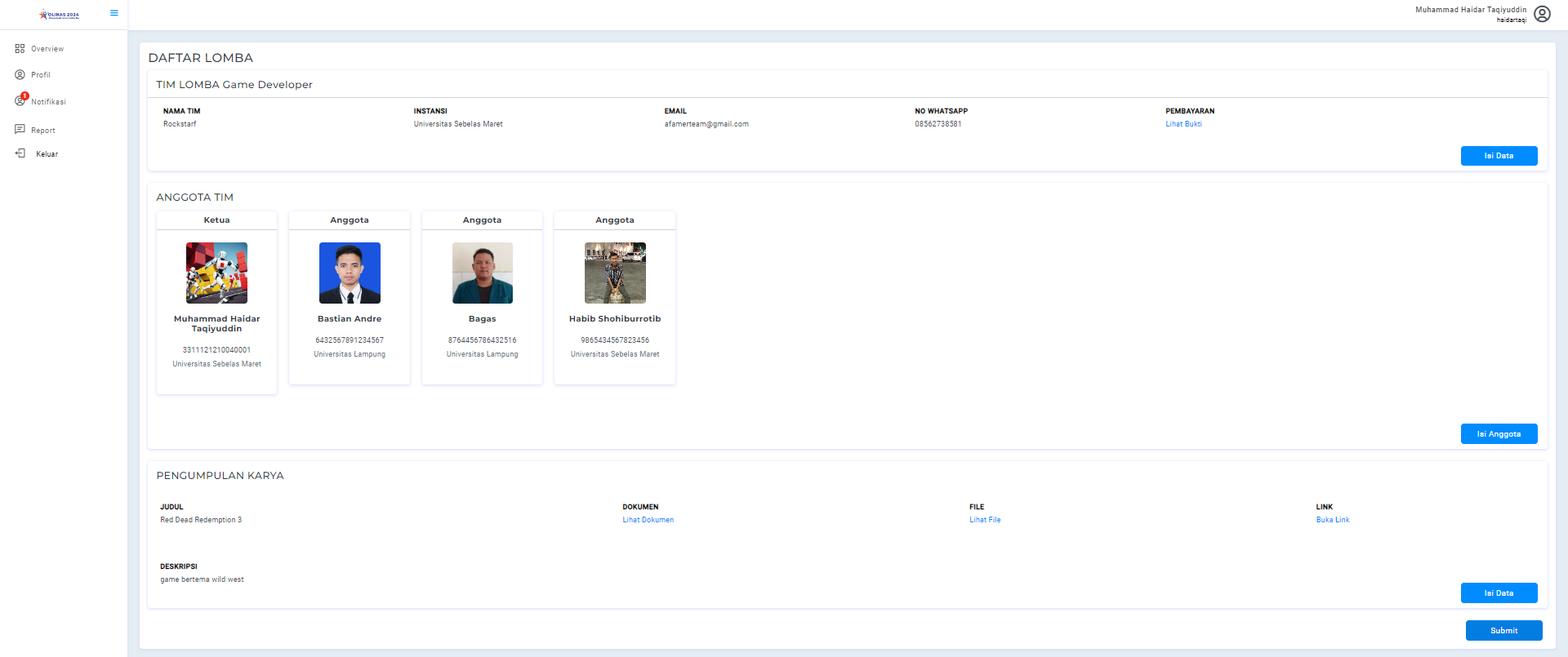
Task: Open the user account avatar icon
Action: pos(1542,14)
